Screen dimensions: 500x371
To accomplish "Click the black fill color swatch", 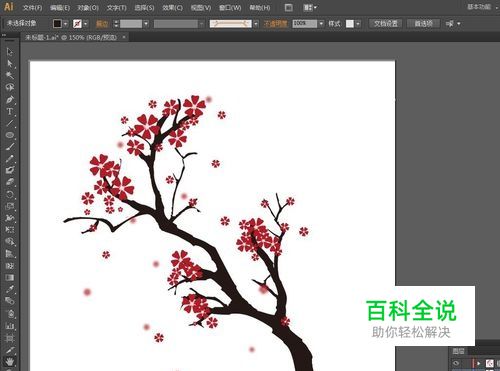I will coord(58,24).
